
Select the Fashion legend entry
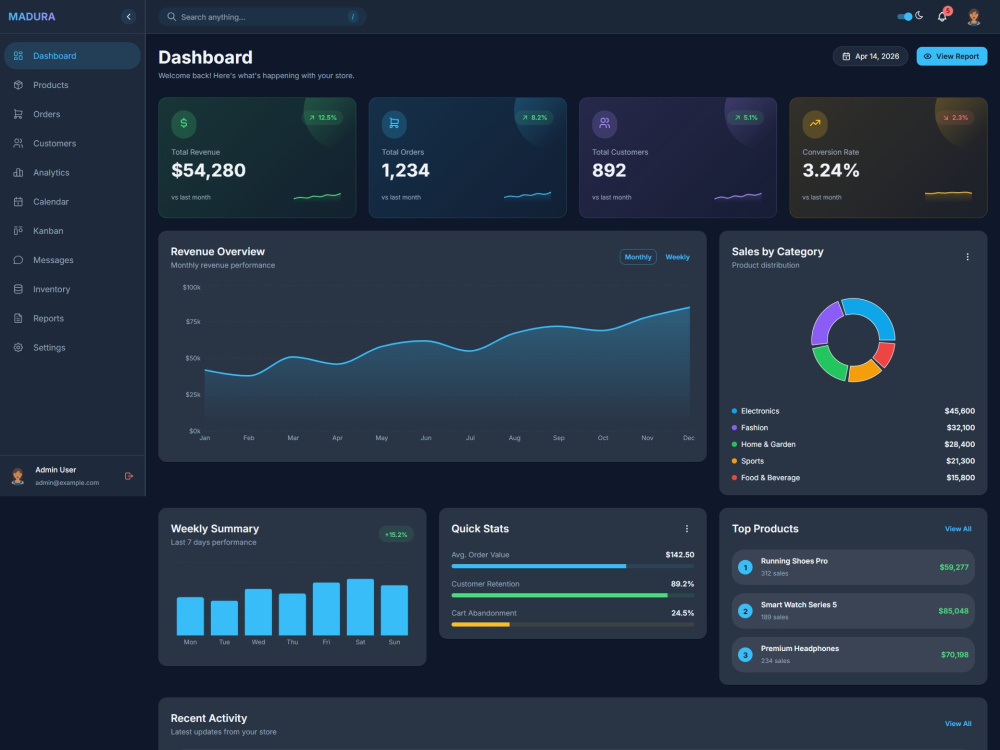click(x=853, y=428)
